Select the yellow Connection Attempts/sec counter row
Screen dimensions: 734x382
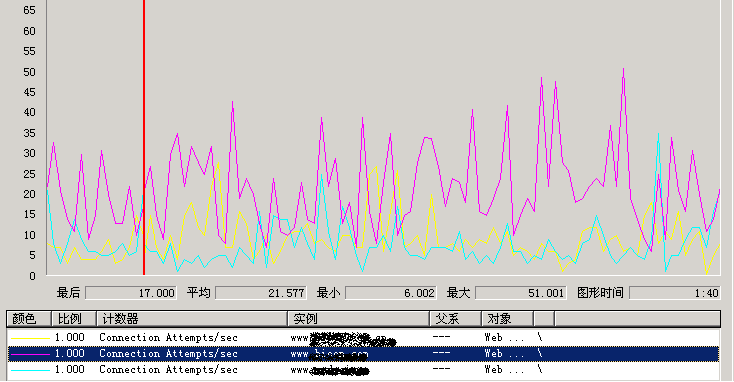pos(363,338)
